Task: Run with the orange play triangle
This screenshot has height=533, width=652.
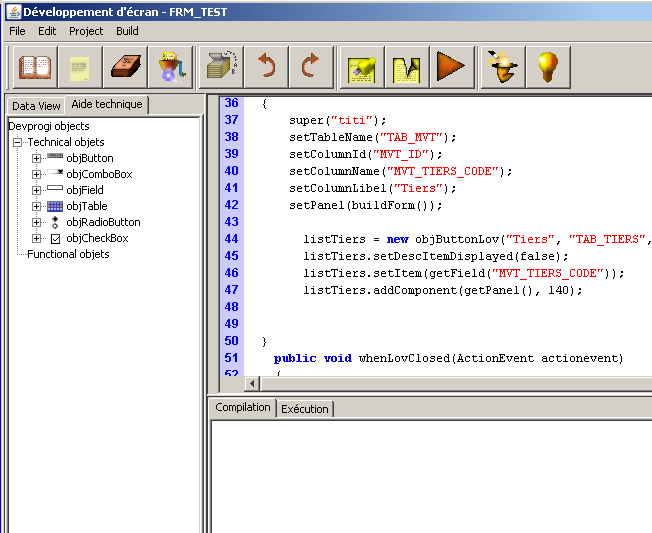Action: point(452,67)
